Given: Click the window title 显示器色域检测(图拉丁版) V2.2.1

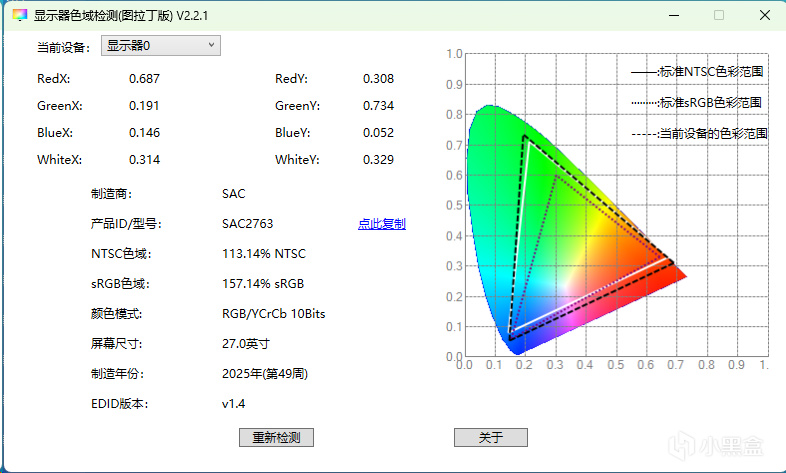Looking at the screenshot, I should point(121,16).
